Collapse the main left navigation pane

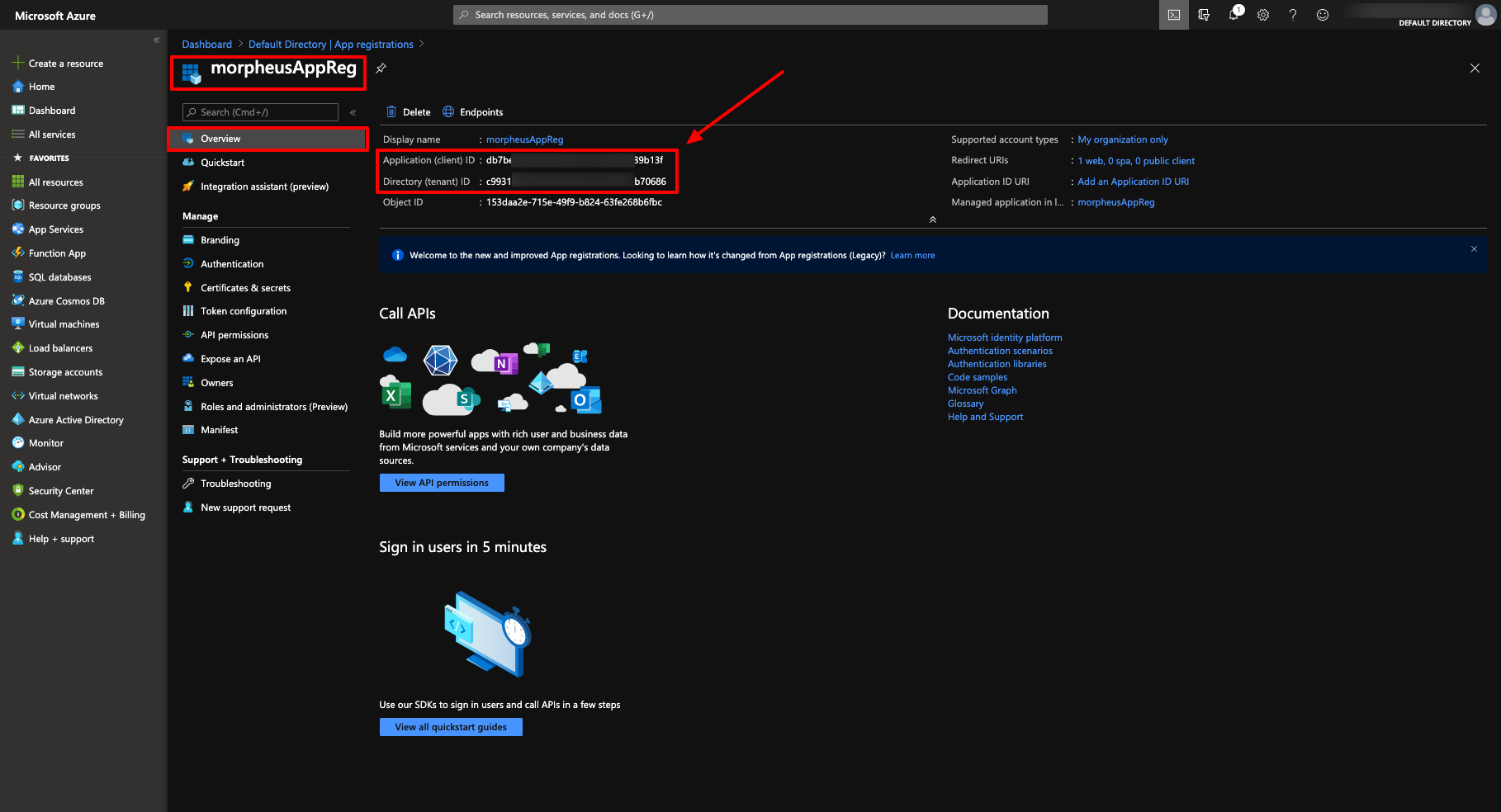tap(156, 40)
